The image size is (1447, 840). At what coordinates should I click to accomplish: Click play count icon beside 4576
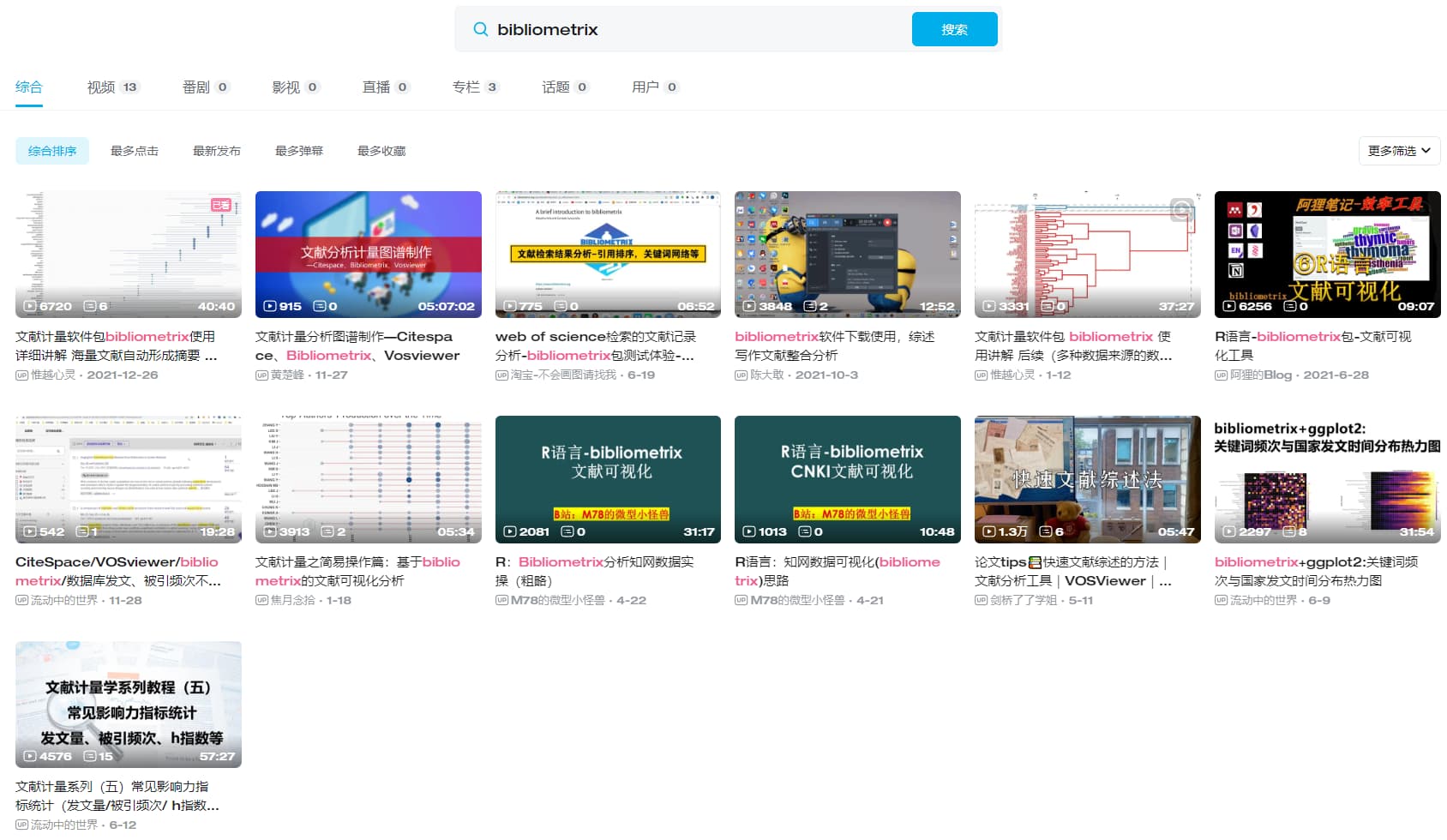point(30,756)
